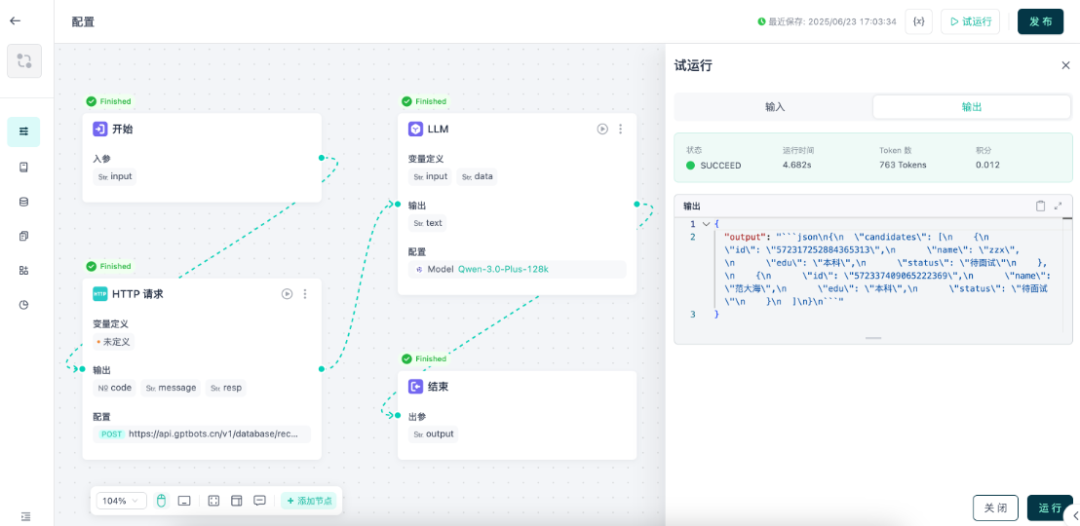Open the book icon in the sidebar
1080x526 pixels.
click(23, 167)
